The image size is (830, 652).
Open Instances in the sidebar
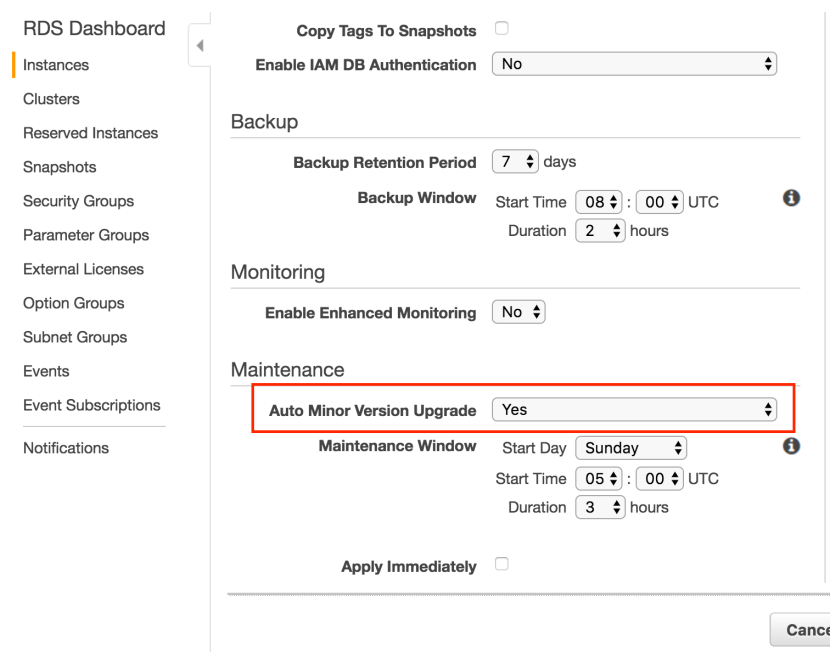pyautogui.click(x=56, y=65)
